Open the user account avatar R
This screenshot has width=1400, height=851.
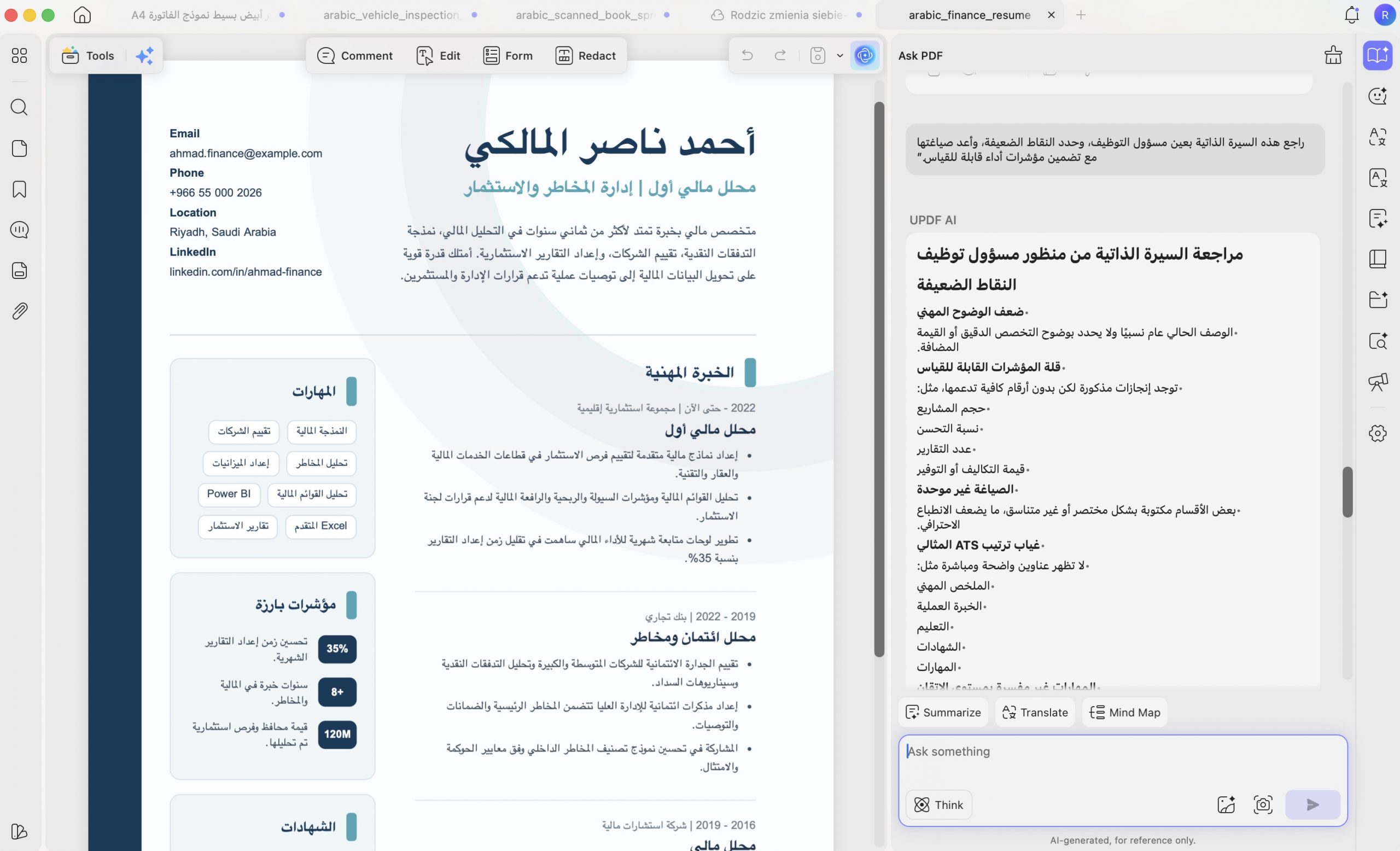pos(1384,15)
